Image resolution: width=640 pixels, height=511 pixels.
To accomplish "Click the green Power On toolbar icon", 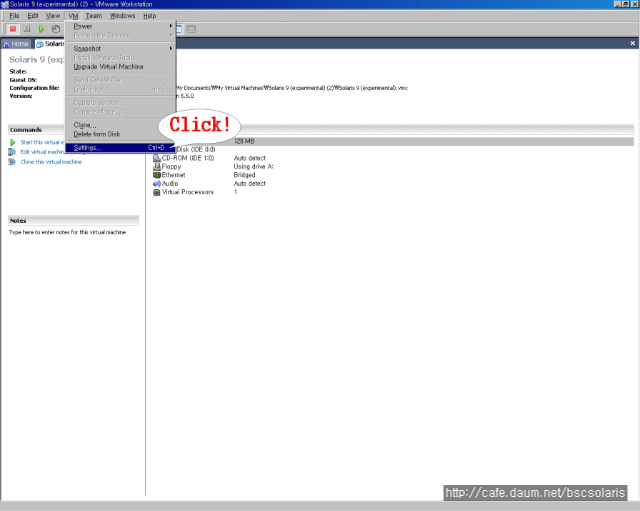I will coord(41,29).
